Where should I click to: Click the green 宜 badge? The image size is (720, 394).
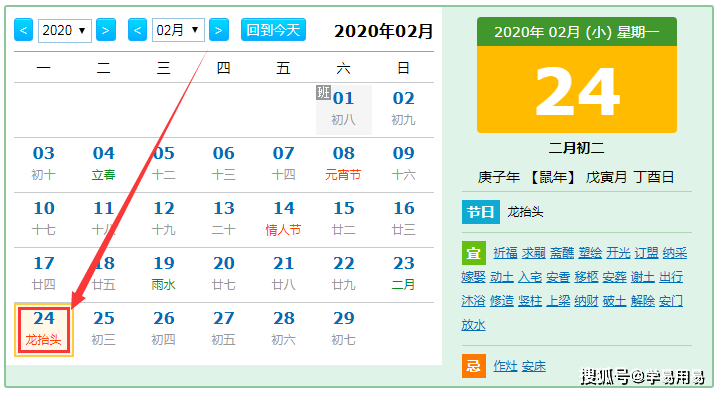coord(473,253)
